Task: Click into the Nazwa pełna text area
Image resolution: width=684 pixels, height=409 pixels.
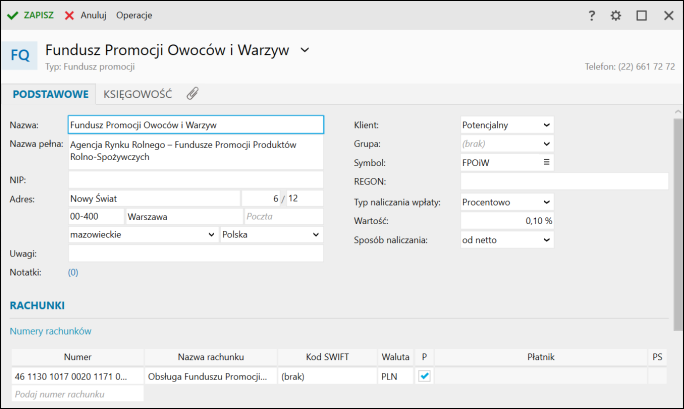Action: [x=196, y=152]
